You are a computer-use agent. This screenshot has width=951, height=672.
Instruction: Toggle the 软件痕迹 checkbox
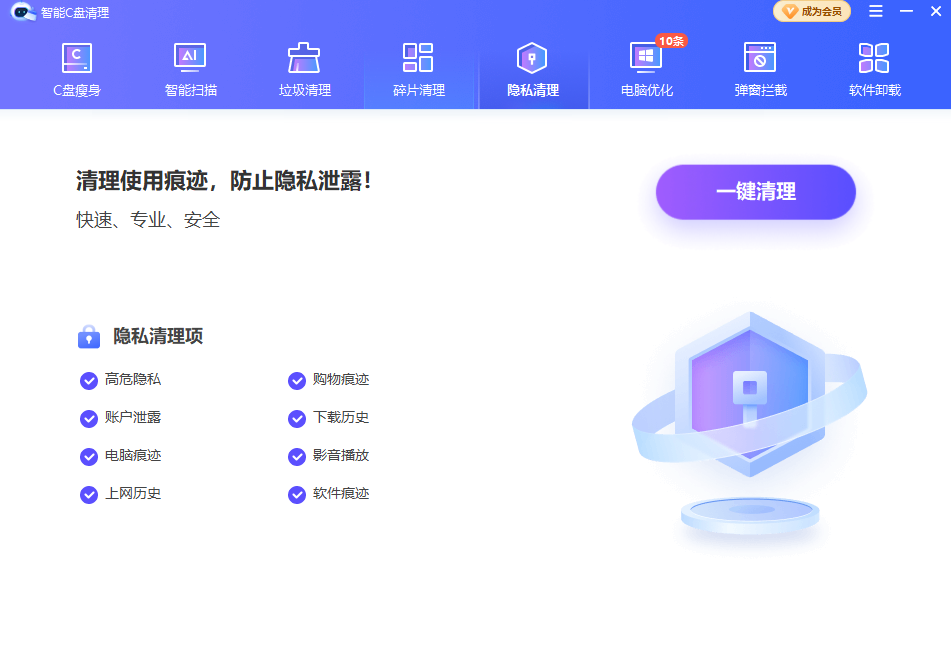pyautogui.click(x=297, y=494)
